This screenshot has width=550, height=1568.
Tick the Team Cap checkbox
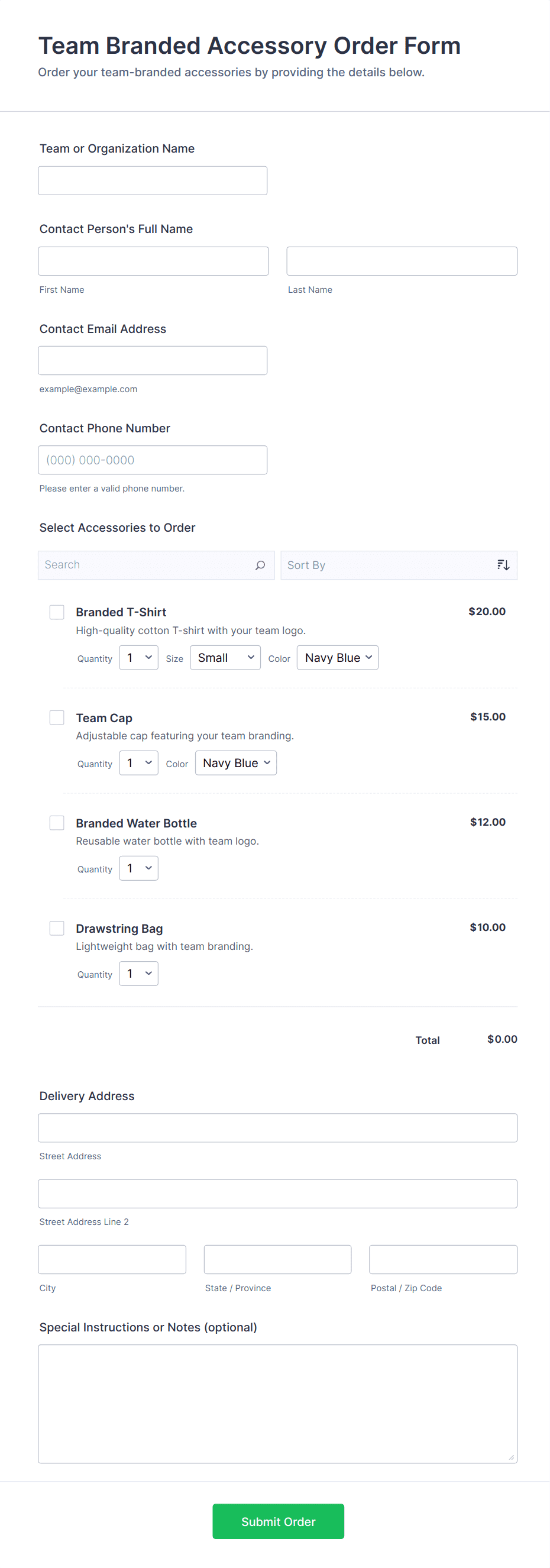click(57, 717)
